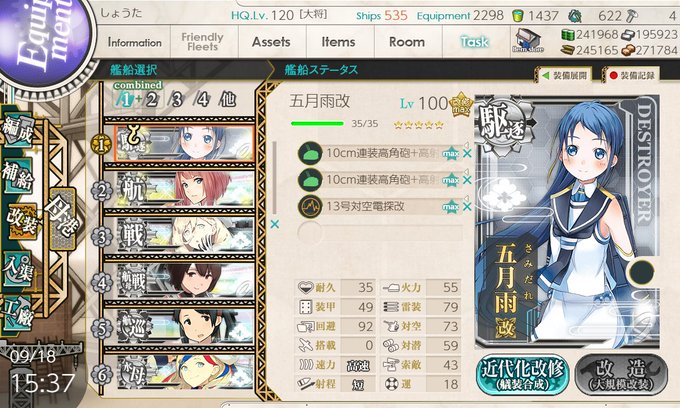
Task: Open the 編成 fleet composition sidebar icon
Action: pos(17,131)
